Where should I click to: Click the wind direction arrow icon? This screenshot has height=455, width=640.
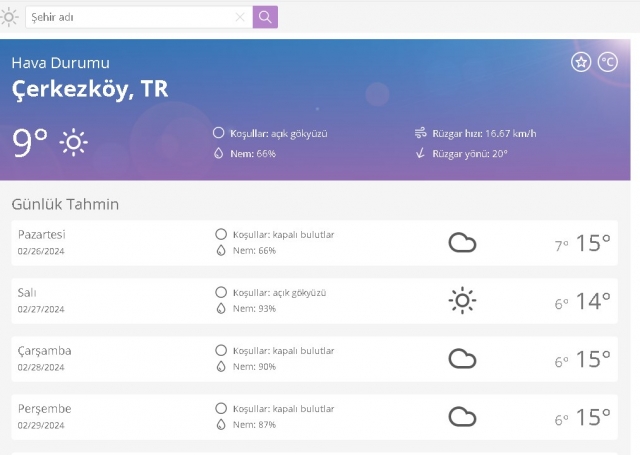tap(421, 154)
